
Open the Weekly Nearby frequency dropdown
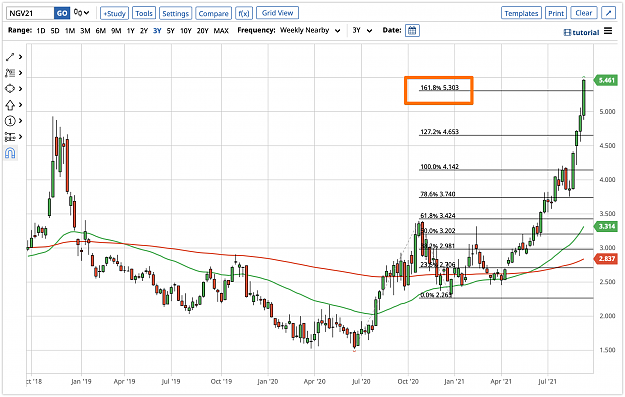click(310, 30)
